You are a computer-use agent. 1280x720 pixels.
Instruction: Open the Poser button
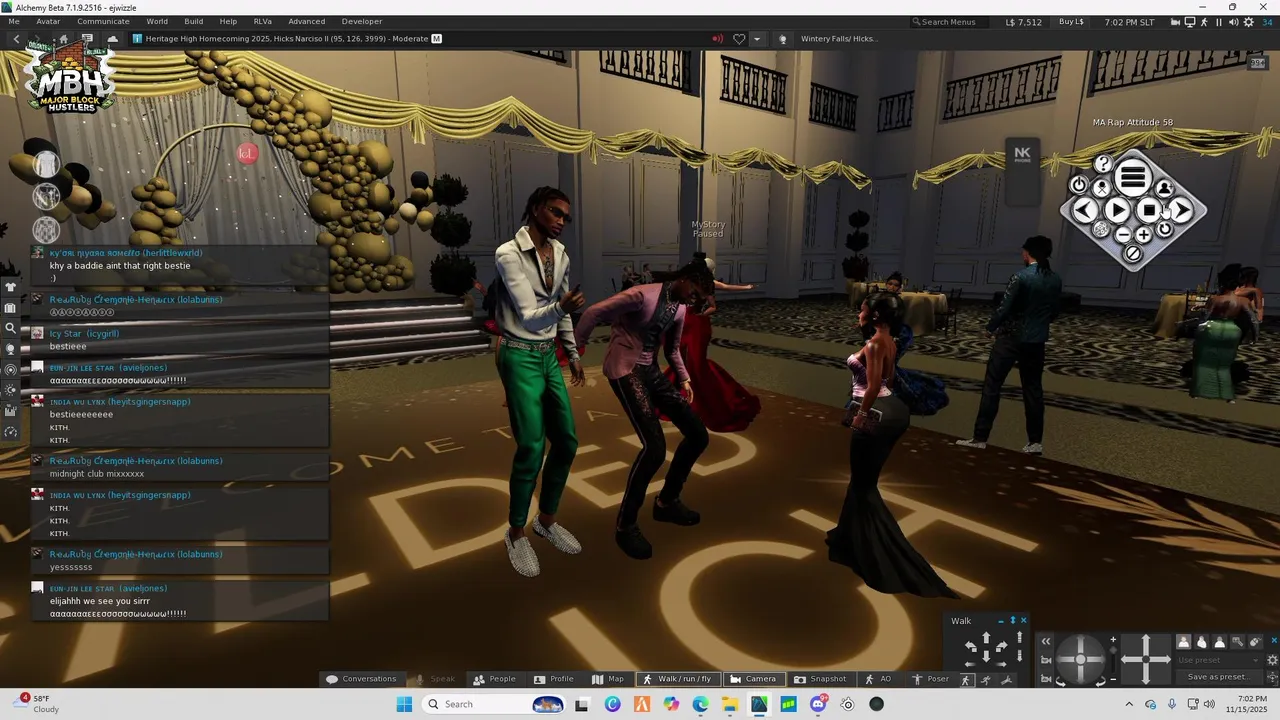(x=930, y=679)
